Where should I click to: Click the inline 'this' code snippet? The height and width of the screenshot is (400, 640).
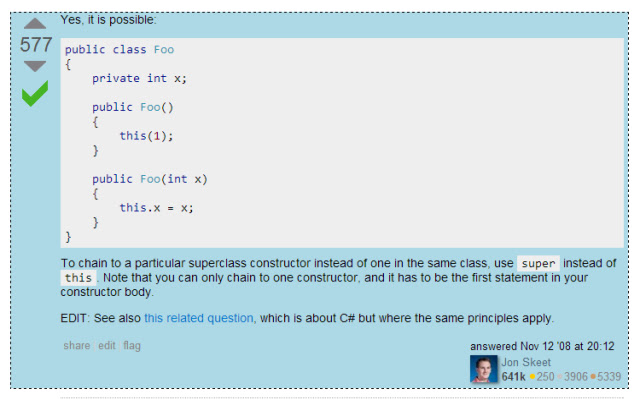tap(78, 278)
